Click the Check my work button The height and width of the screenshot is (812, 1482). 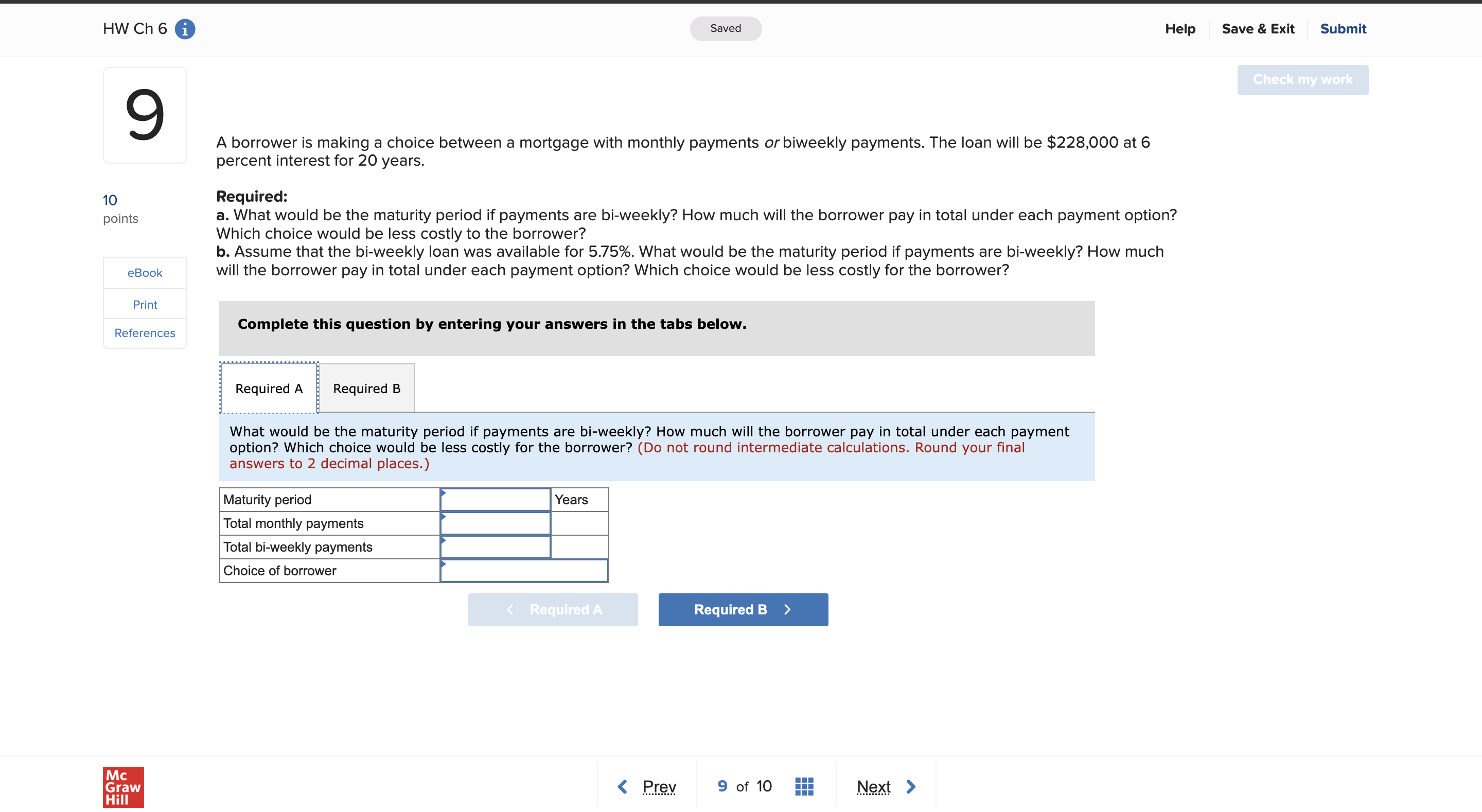click(x=1302, y=79)
